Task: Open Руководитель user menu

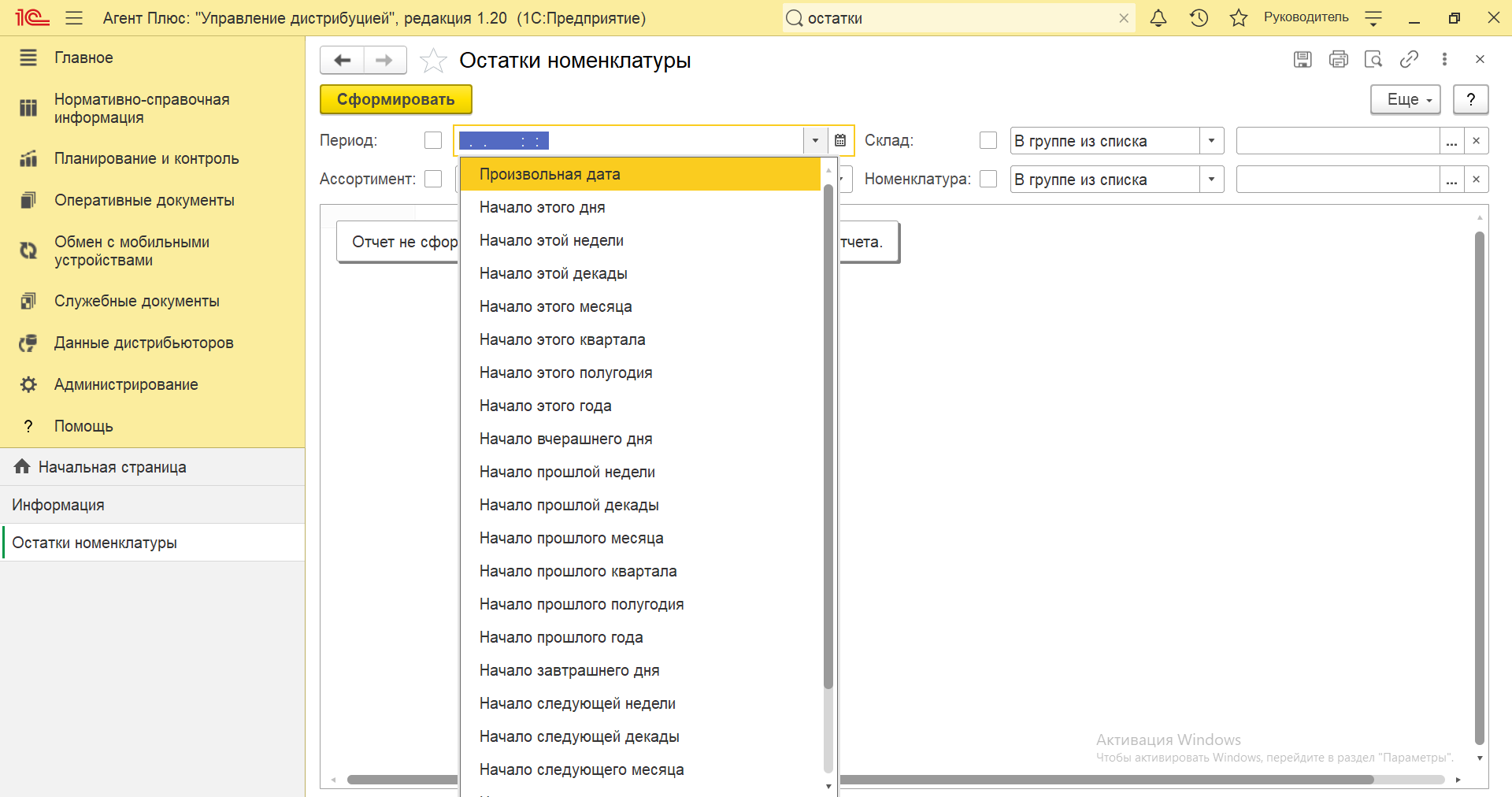Action: point(1306,17)
